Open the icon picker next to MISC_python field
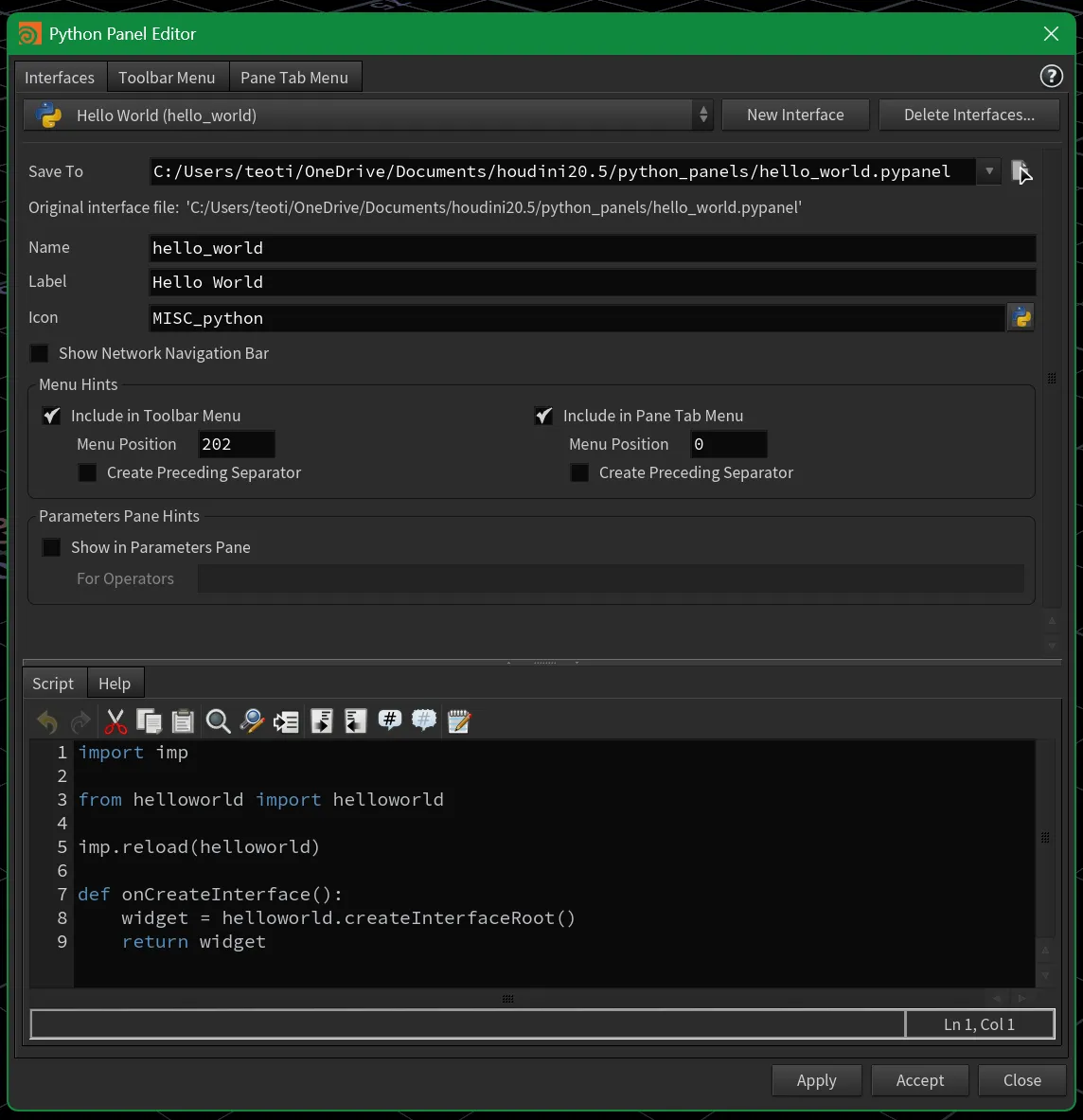Image resolution: width=1083 pixels, height=1120 pixels. (1021, 317)
